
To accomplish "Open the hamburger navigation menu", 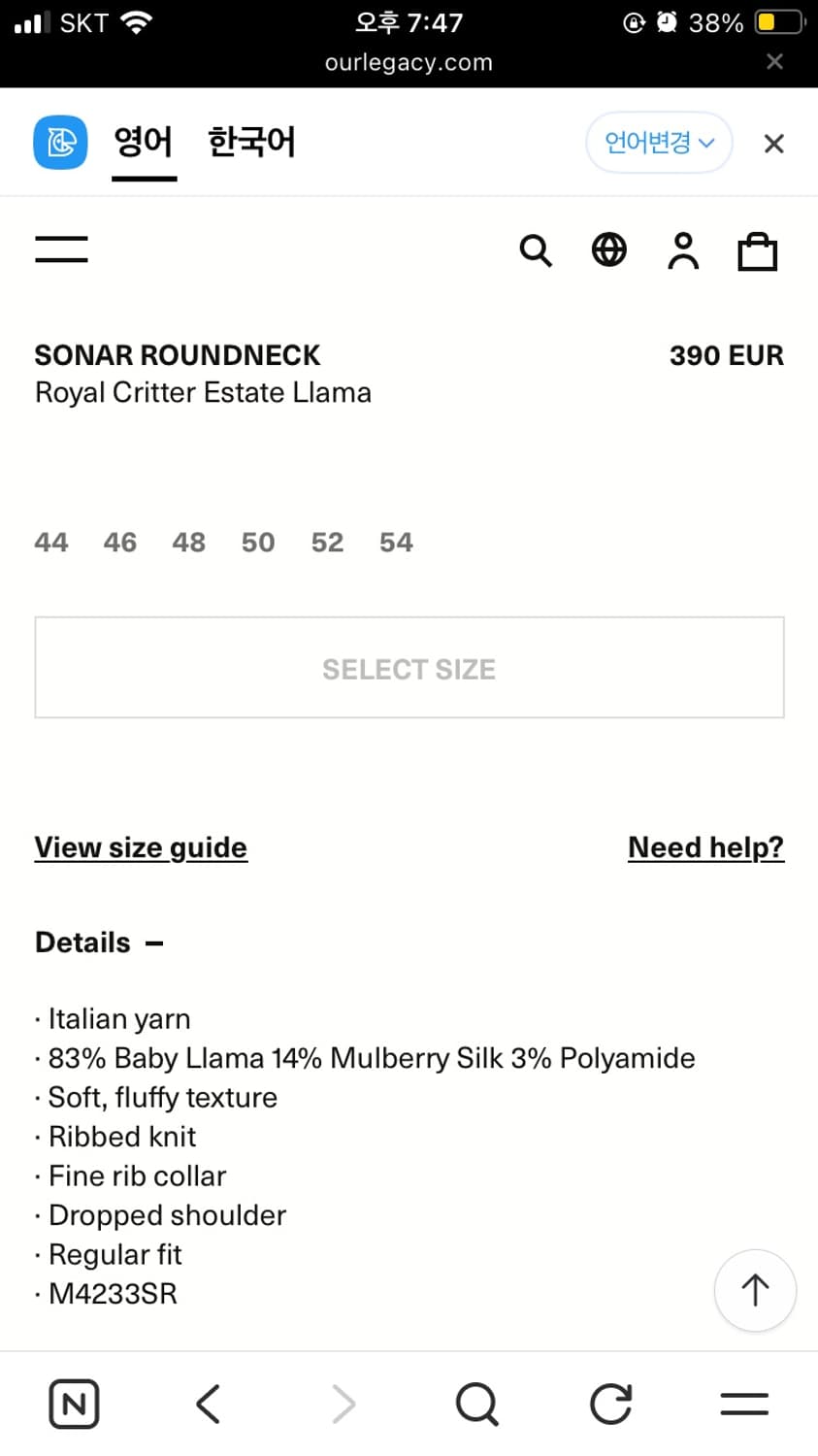I will click(x=61, y=248).
